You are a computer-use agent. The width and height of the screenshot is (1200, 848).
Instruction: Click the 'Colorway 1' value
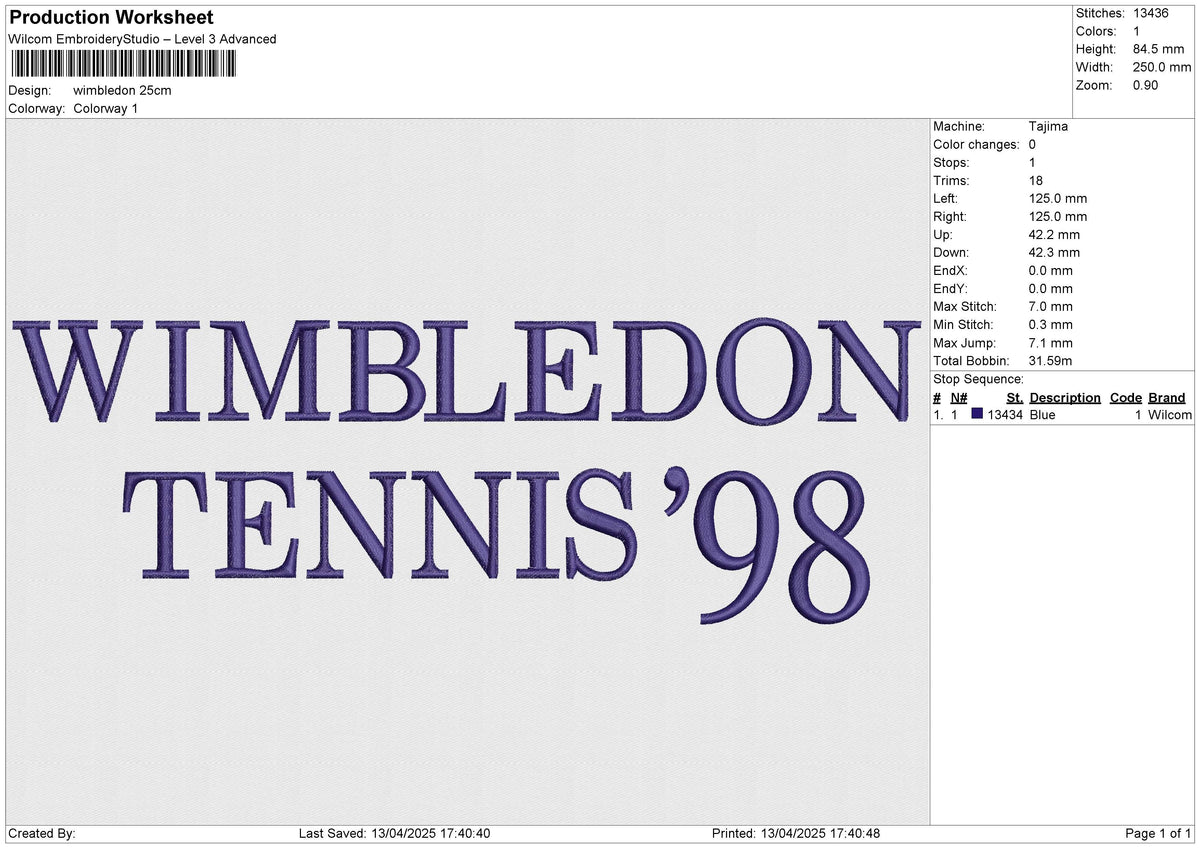tap(106, 108)
